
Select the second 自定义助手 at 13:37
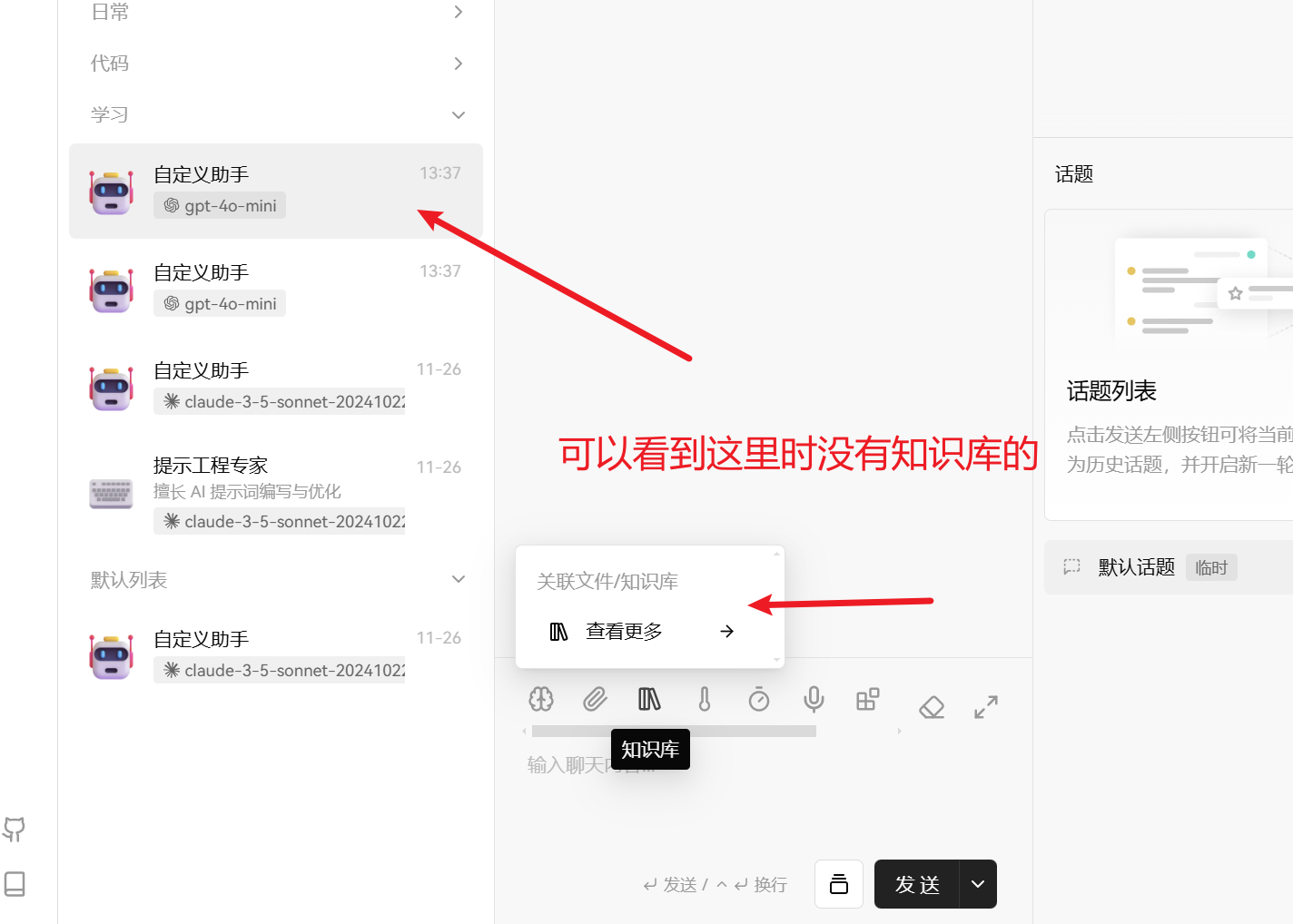276,290
